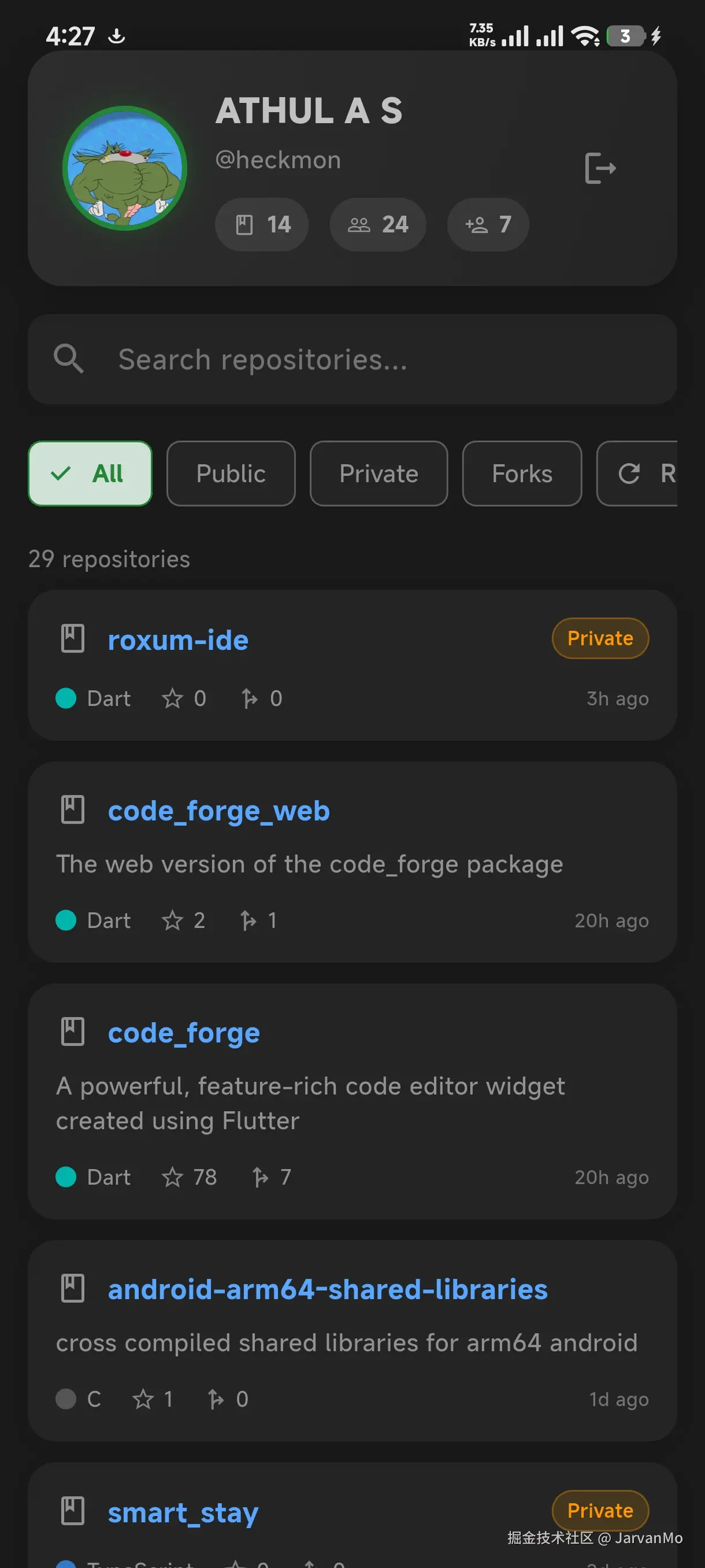Open the code_forge_web repository
Image resolution: width=705 pixels, height=1568 pixels.
click(219, 811)
